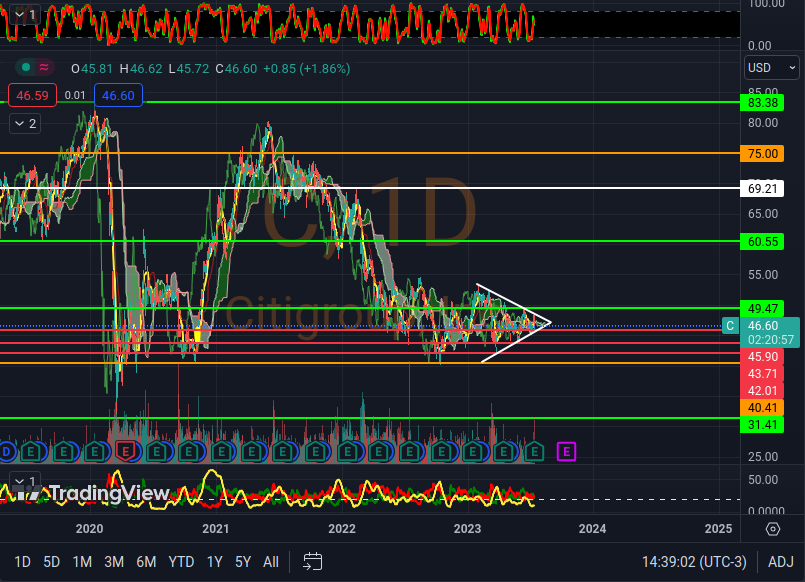Click the red 46.59 sell price button
The width and height of the screenshot is (805, 582).
(x=32, y=95)
